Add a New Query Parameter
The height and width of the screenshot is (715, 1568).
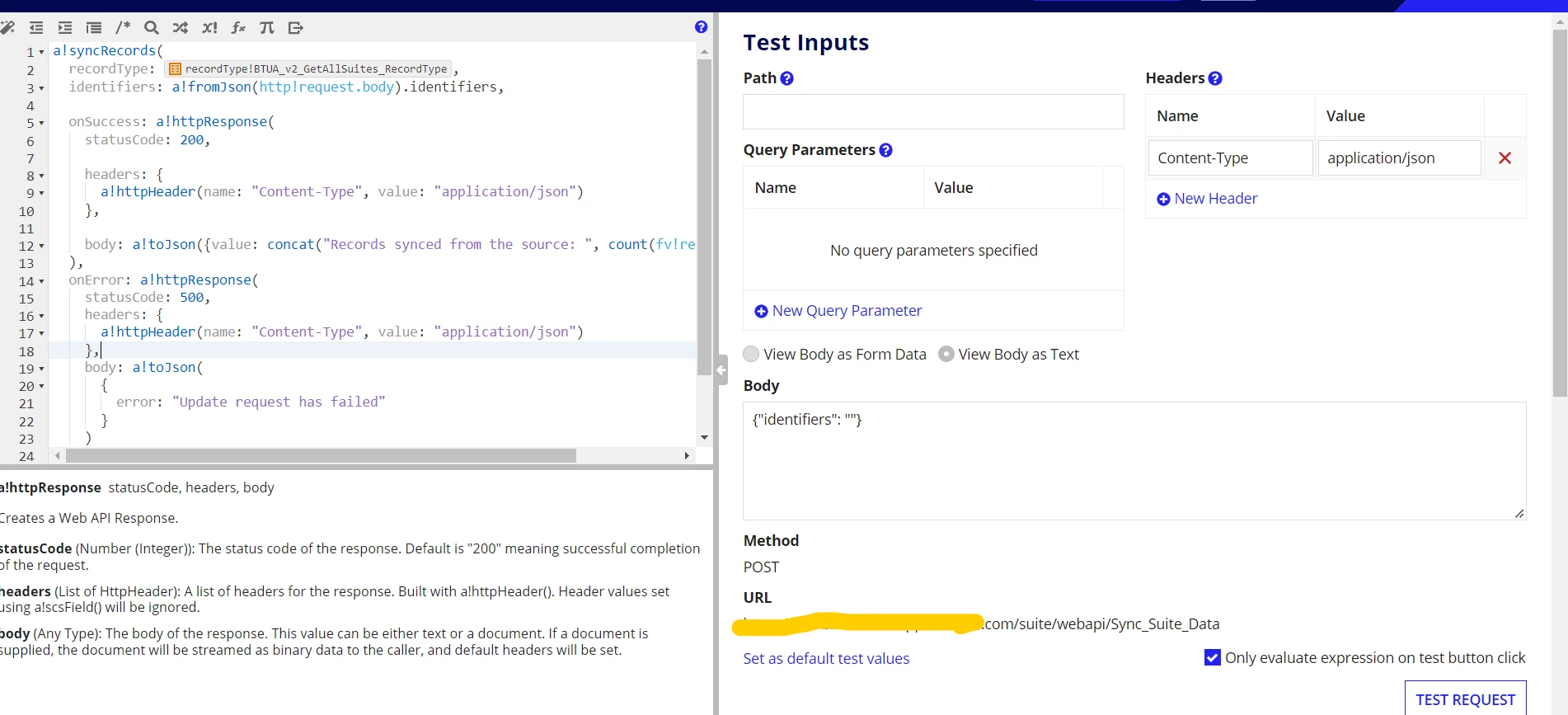[x=838, y=311]
